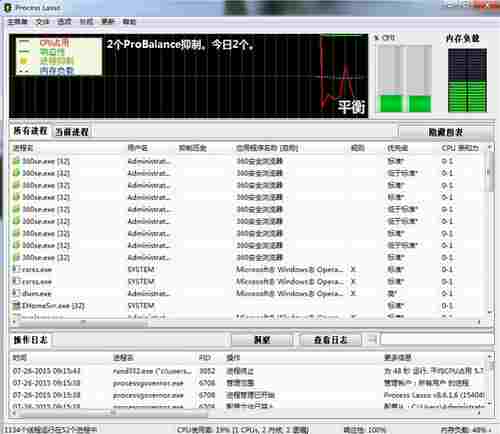Open the 视图 (View) menu
The height and width of the screenshot is (434, 500).
(x=86, y=22)
